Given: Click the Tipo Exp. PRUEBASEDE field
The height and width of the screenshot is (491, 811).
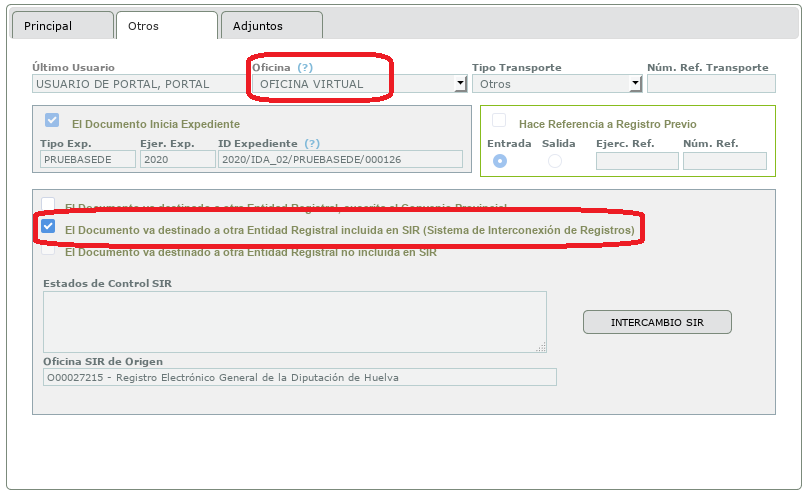Looking at the screenshot, I should (87, 159).
